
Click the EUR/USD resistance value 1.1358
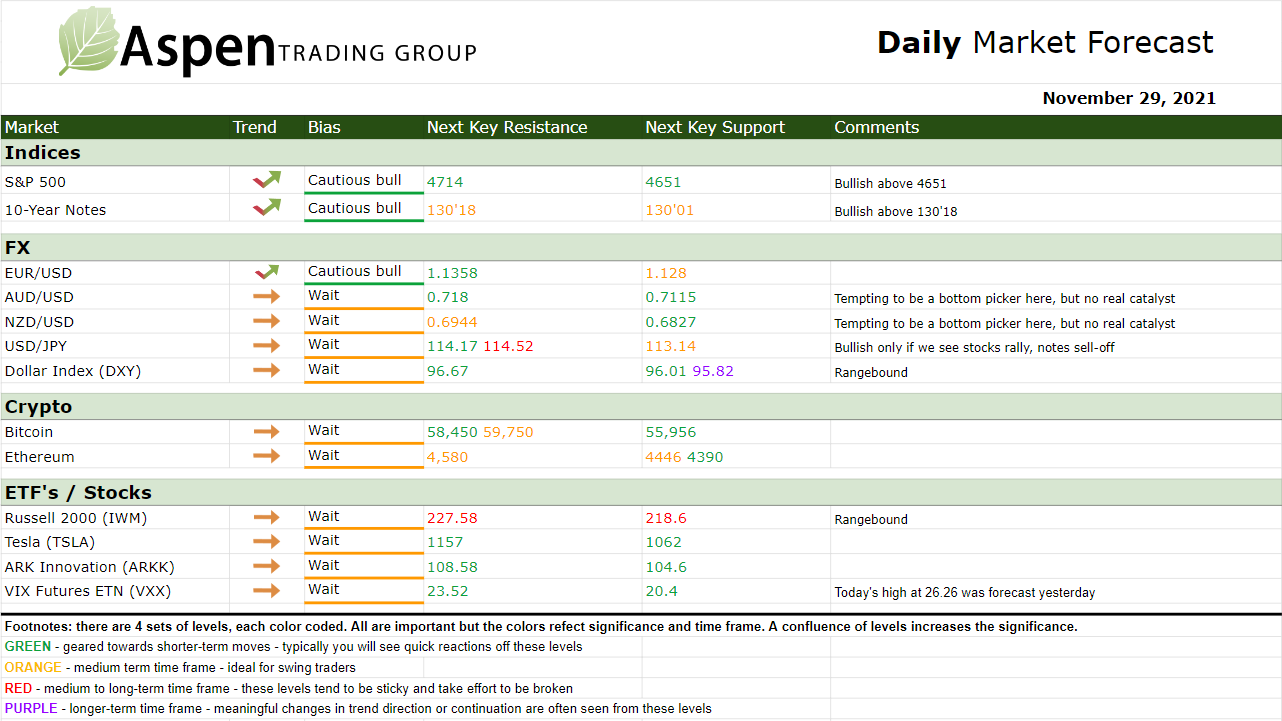click(452, 273)
